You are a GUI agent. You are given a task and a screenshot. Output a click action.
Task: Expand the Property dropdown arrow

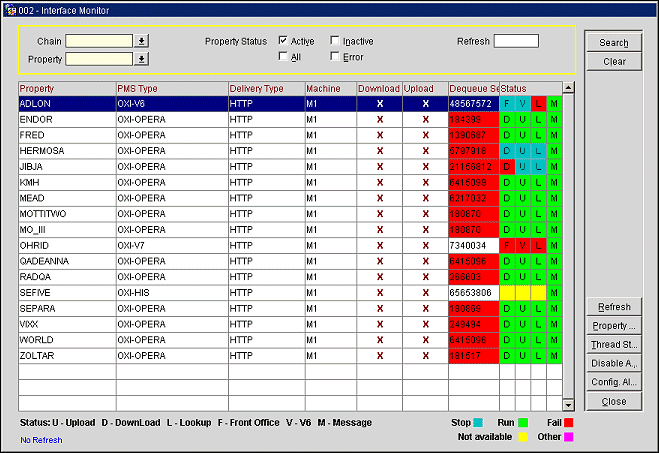tap(141, 59)
